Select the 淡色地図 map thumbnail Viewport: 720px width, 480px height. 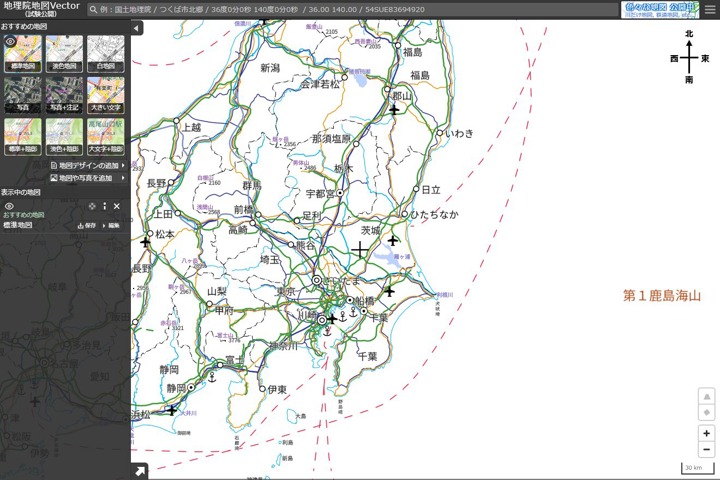[64, 53]
